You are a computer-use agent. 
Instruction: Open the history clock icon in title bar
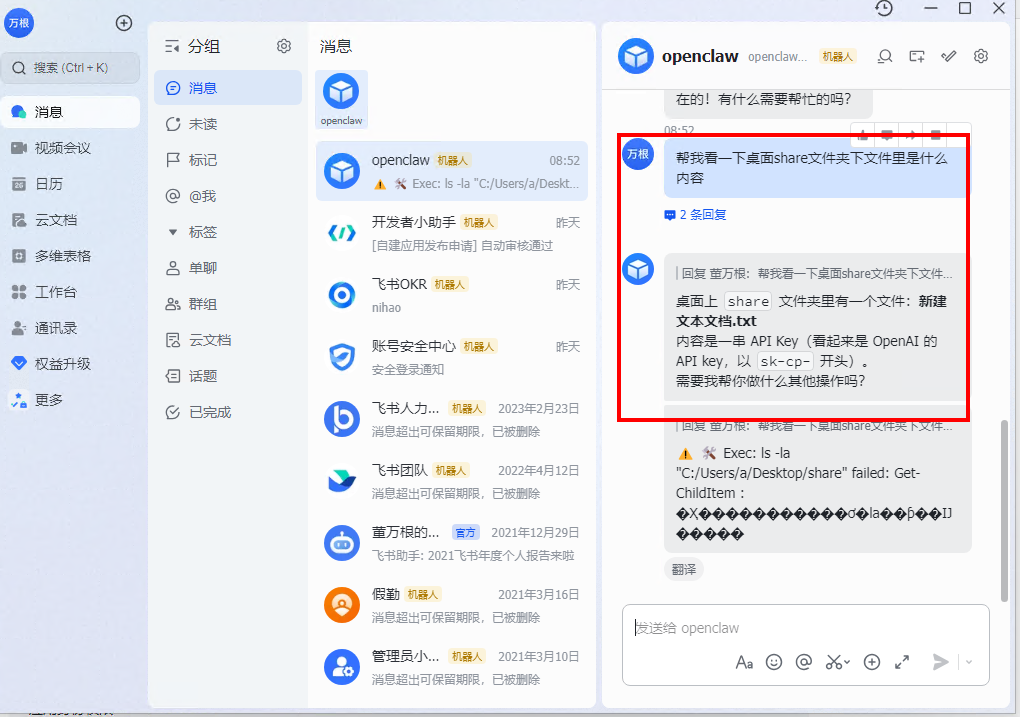(x=883, y=8)
